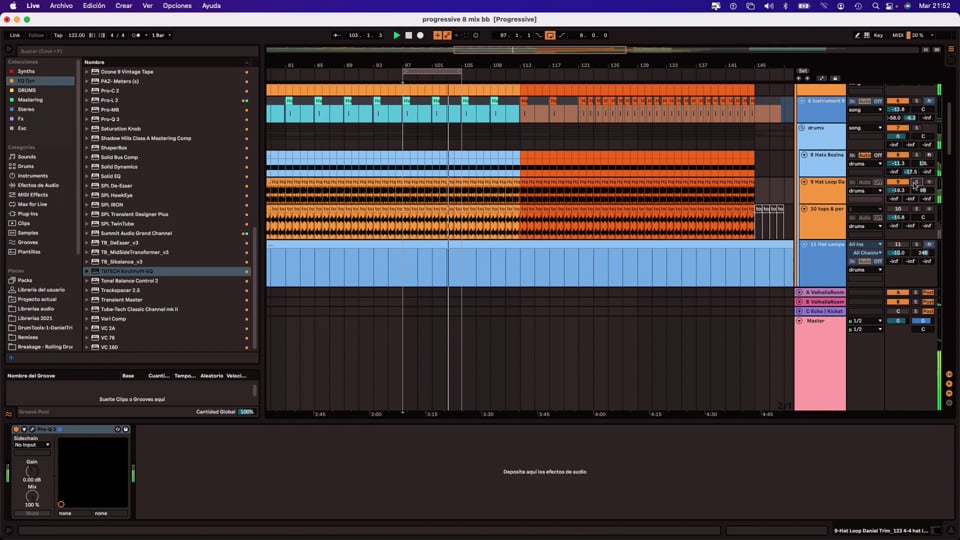This screenshot has width=960, height=540.
Task: Open Librería del usuario place
Action: [x=41, y=290]
